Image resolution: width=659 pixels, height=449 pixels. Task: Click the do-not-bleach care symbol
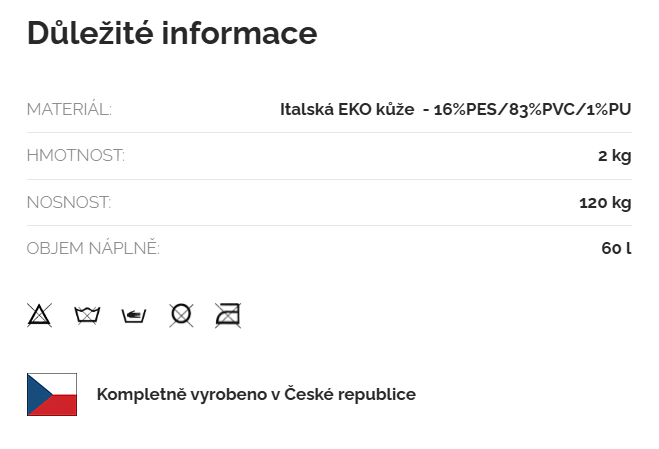39,316
